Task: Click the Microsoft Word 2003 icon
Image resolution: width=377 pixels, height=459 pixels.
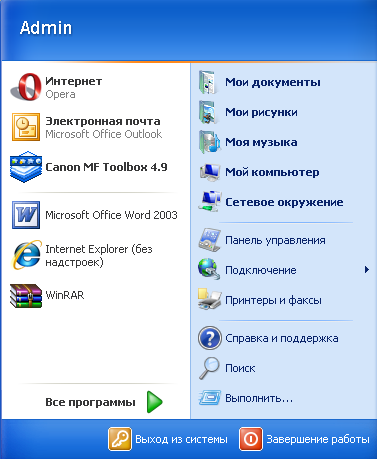Action: [x=26, y=215]
